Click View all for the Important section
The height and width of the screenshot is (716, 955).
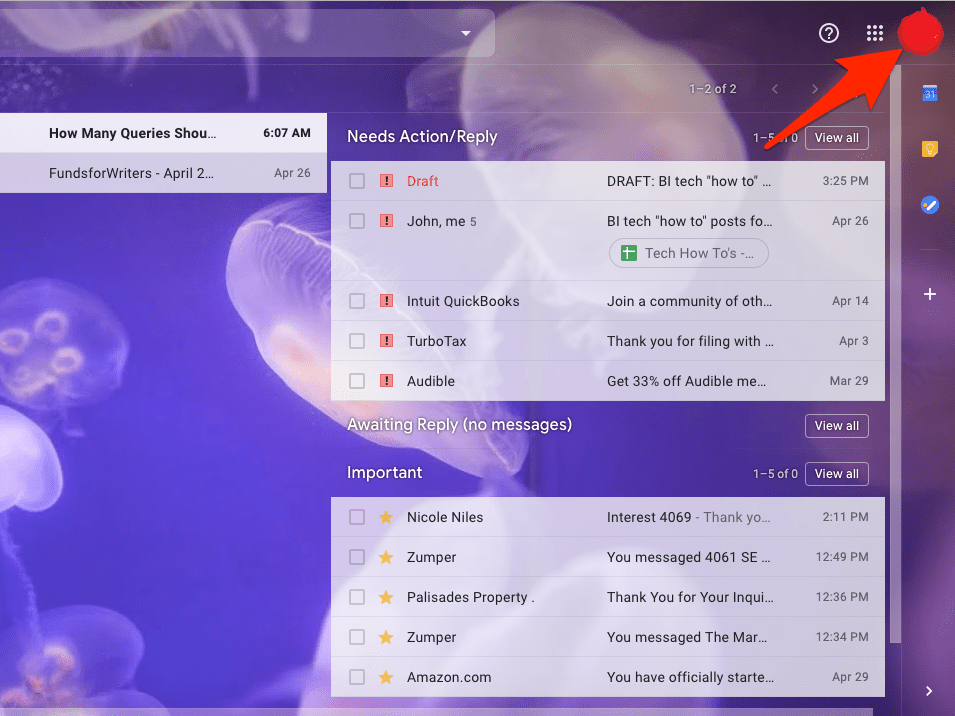coord(836,473)
